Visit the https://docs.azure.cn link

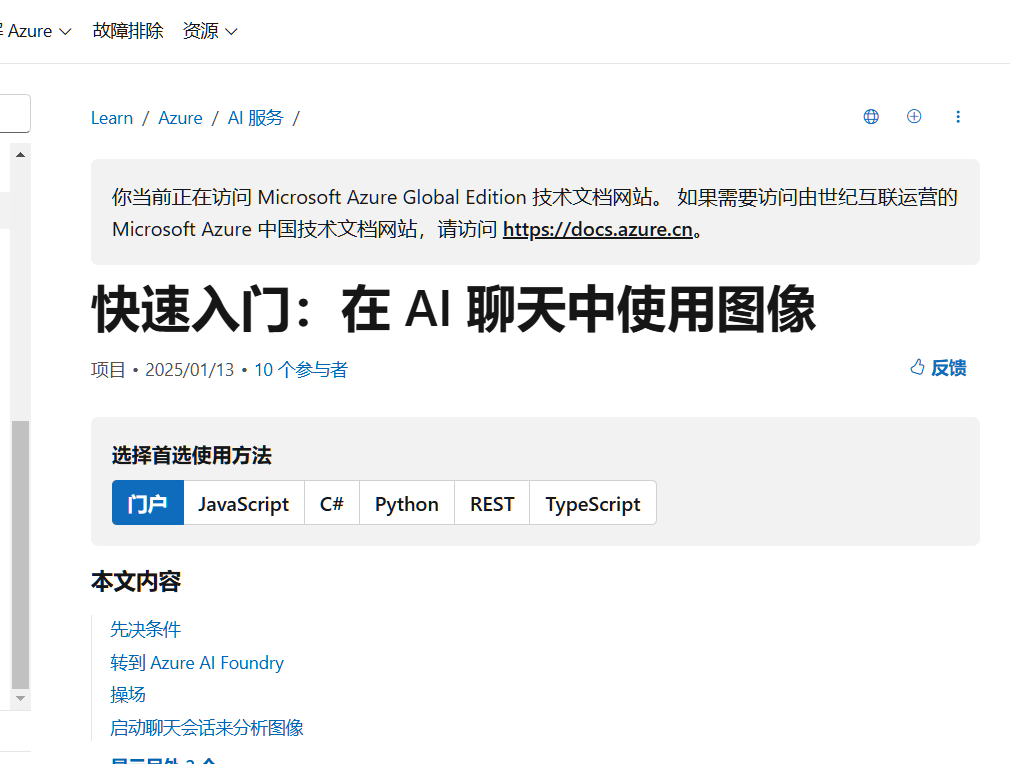pos(597,229)
